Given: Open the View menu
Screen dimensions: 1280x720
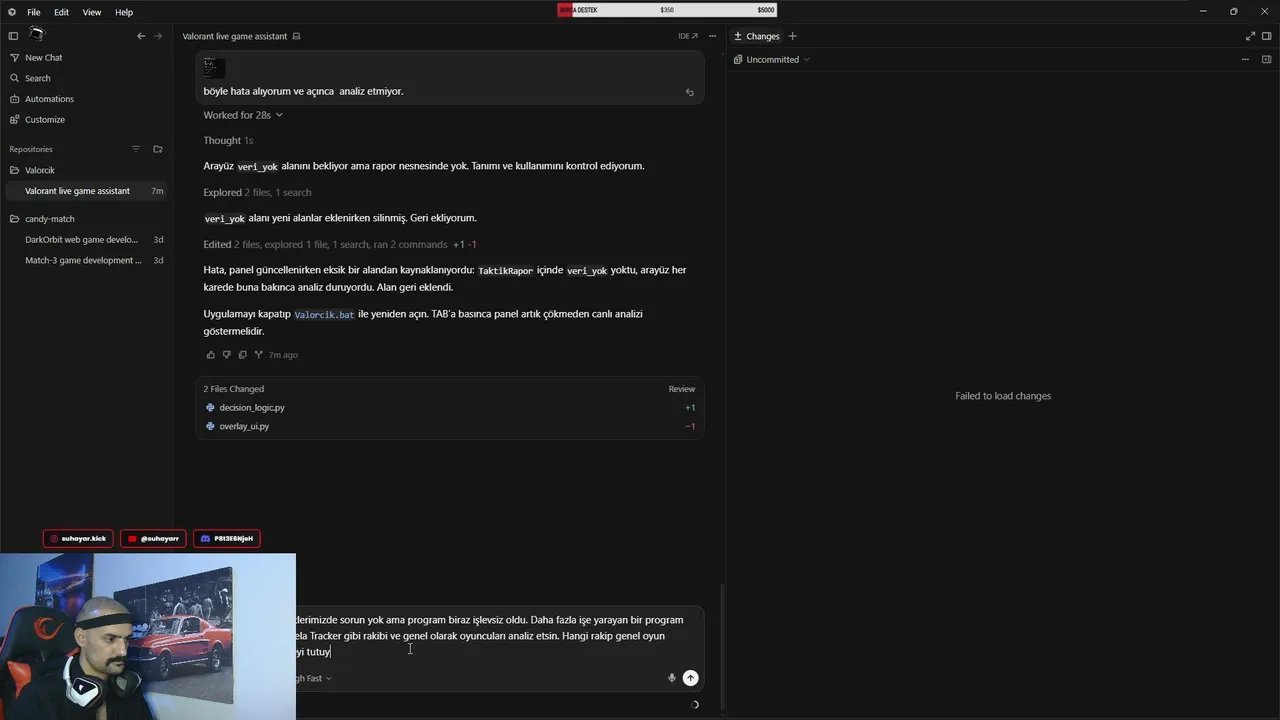Looking at the screenshot, I should coord(92,12).
